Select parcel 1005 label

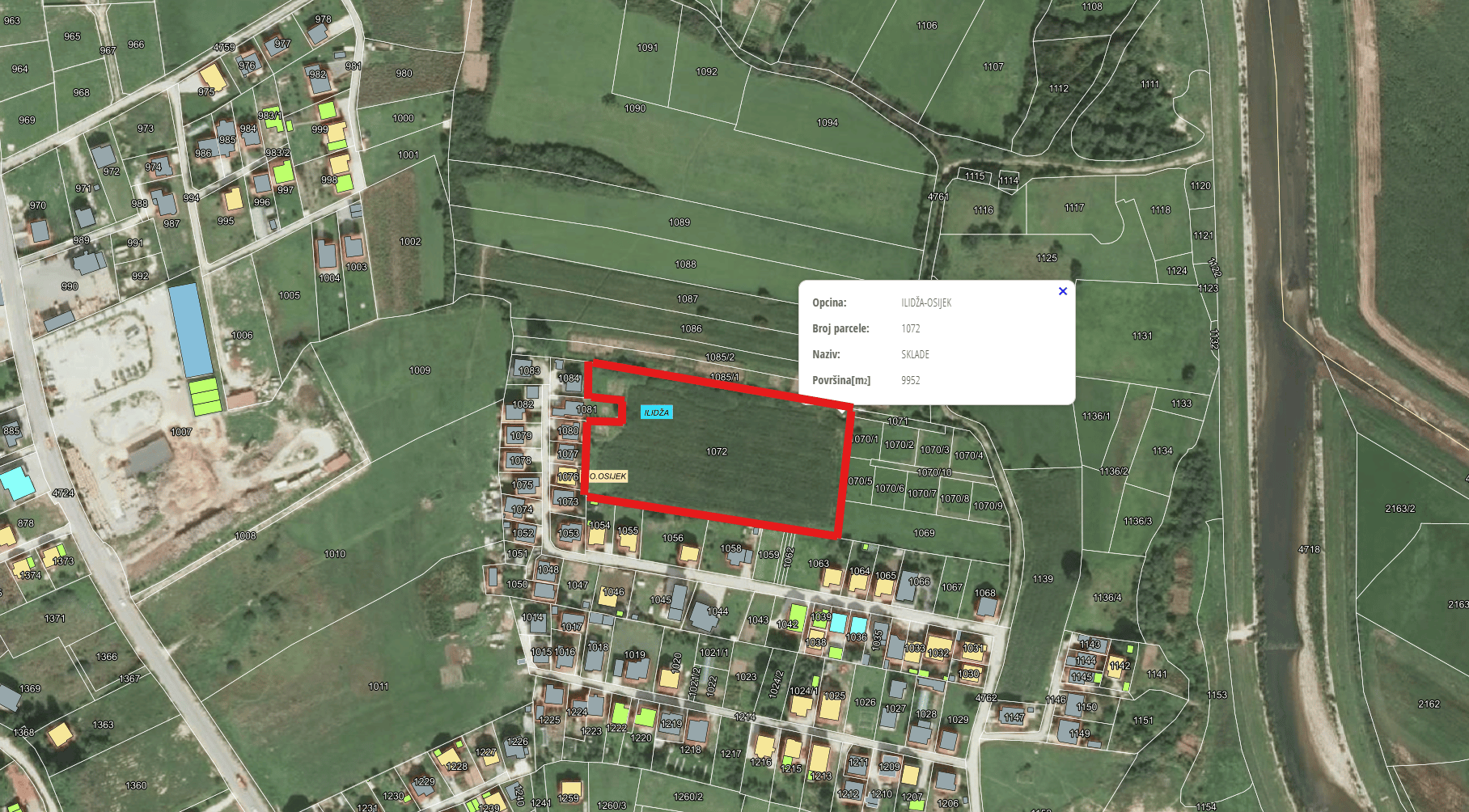[x=290, y=295]
